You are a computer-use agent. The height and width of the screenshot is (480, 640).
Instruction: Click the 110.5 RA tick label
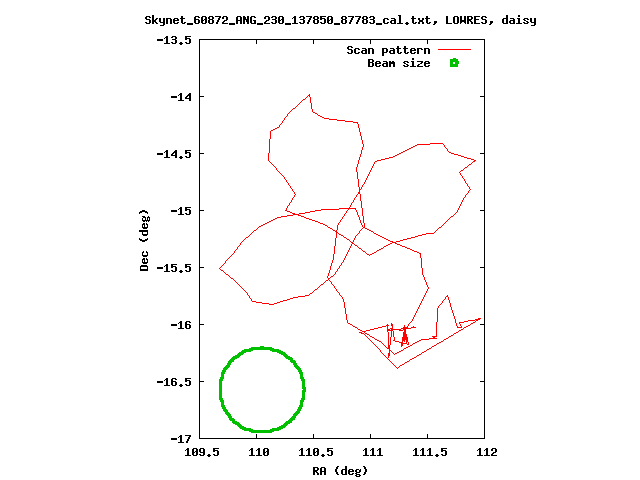tap(316, 452)
